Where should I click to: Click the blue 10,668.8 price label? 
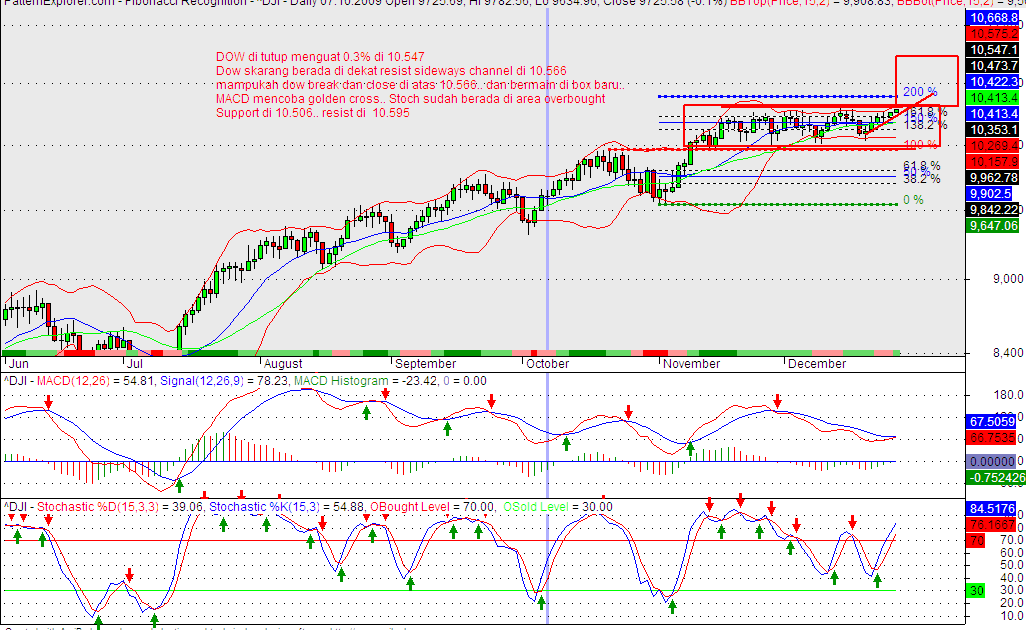[993, 18]
